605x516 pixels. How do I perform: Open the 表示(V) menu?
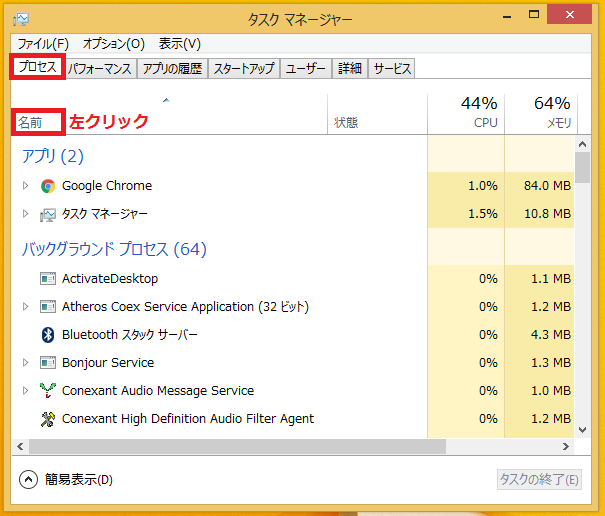click(180, 44)
